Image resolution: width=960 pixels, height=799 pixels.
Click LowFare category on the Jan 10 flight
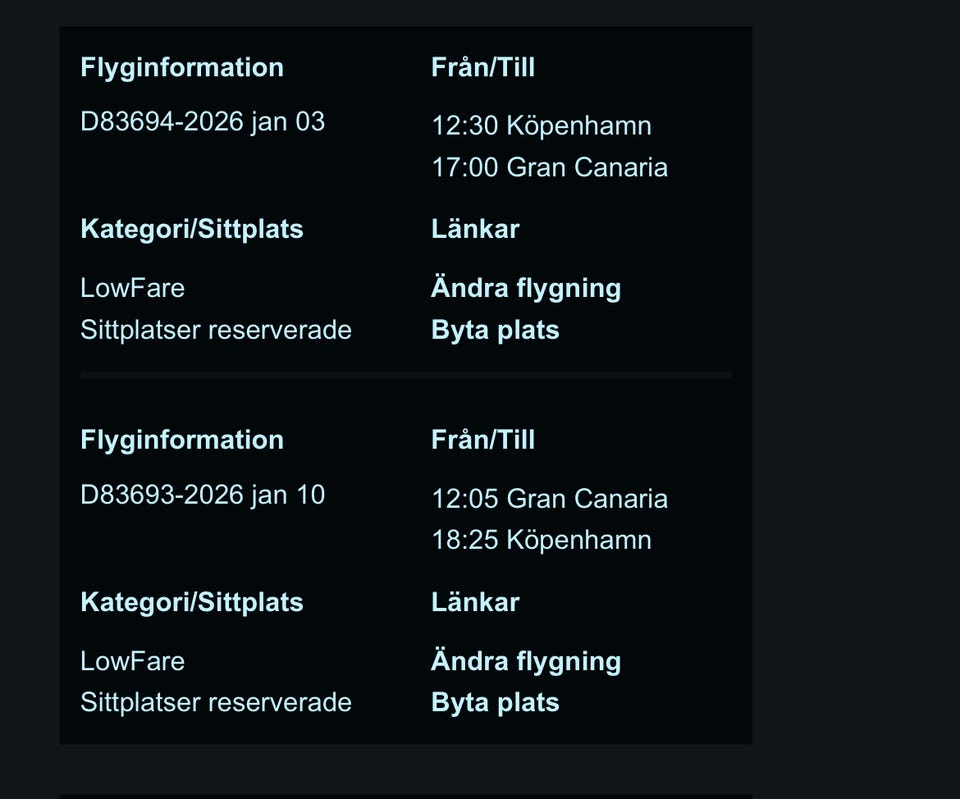(132, 661)
